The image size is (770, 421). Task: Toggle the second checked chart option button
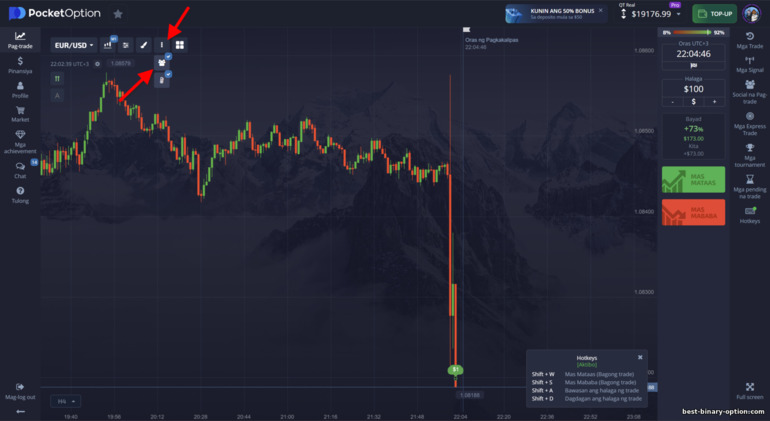tap(161, 80)
